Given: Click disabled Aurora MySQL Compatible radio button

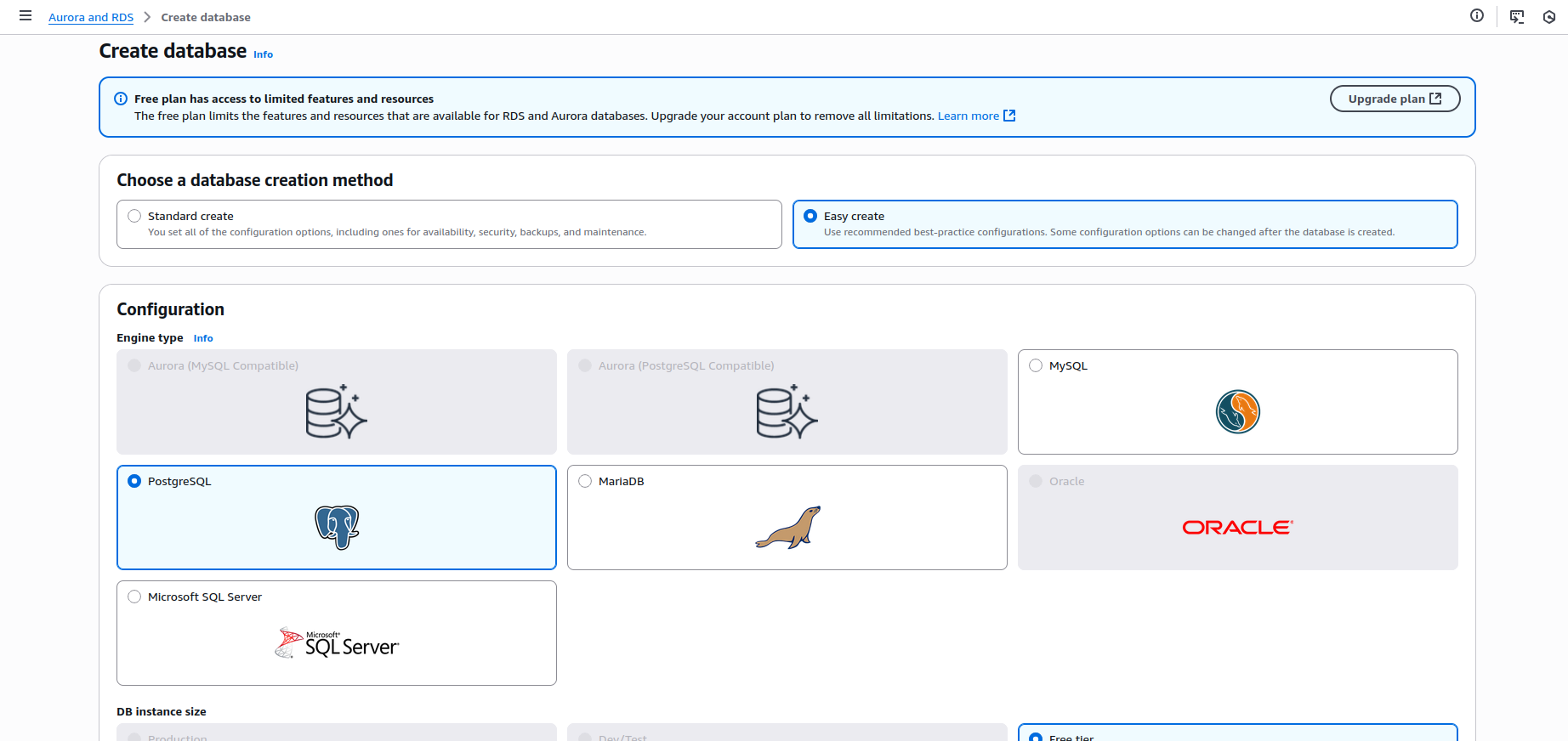Looking at the screenshot, I should coord(134,365).
